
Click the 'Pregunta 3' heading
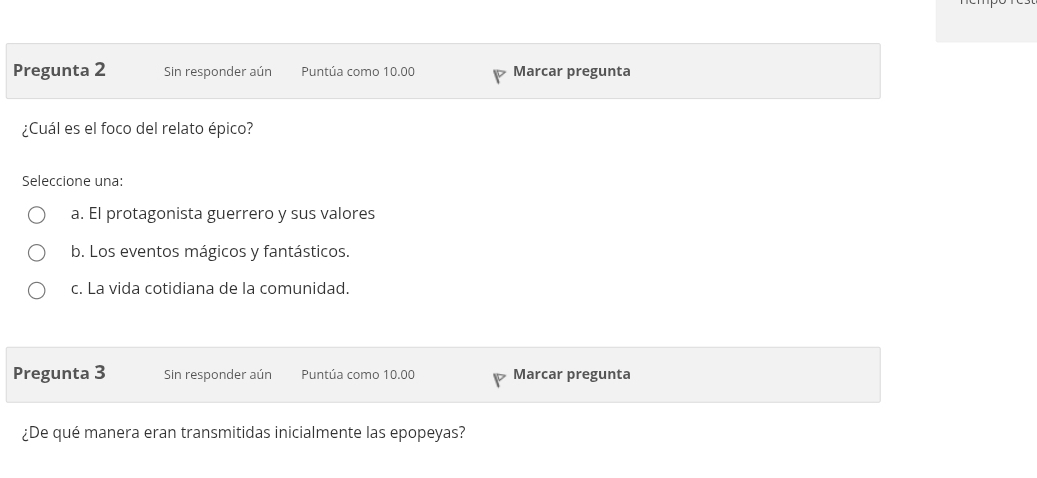pos(59,373)
